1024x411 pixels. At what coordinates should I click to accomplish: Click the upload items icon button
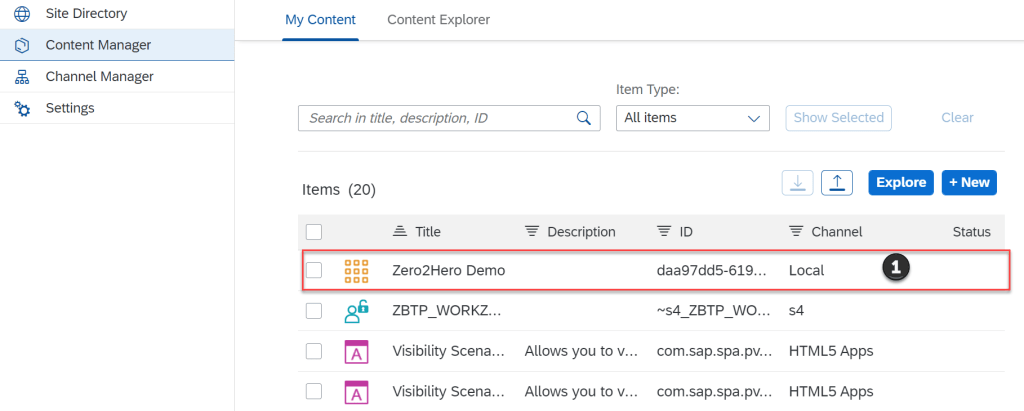pos(836,182)
